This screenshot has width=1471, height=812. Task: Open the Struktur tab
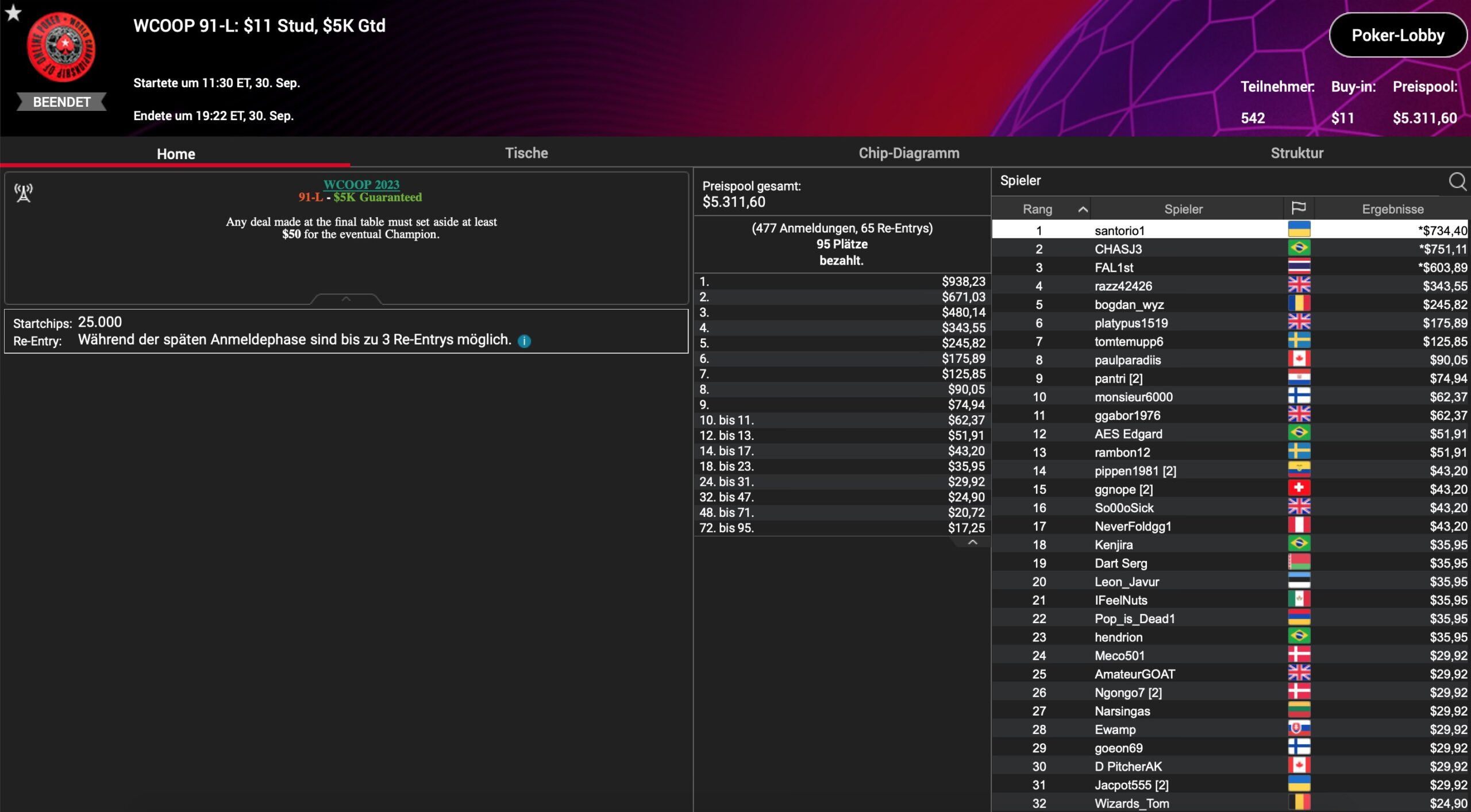click(1297, 153)
